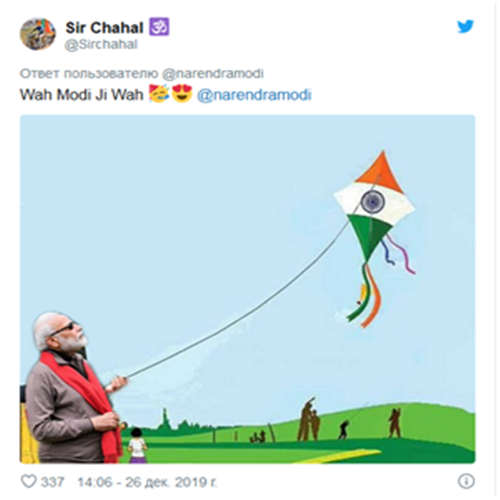Click the heart-eyes emoji in tweet

tap(182, 93)
